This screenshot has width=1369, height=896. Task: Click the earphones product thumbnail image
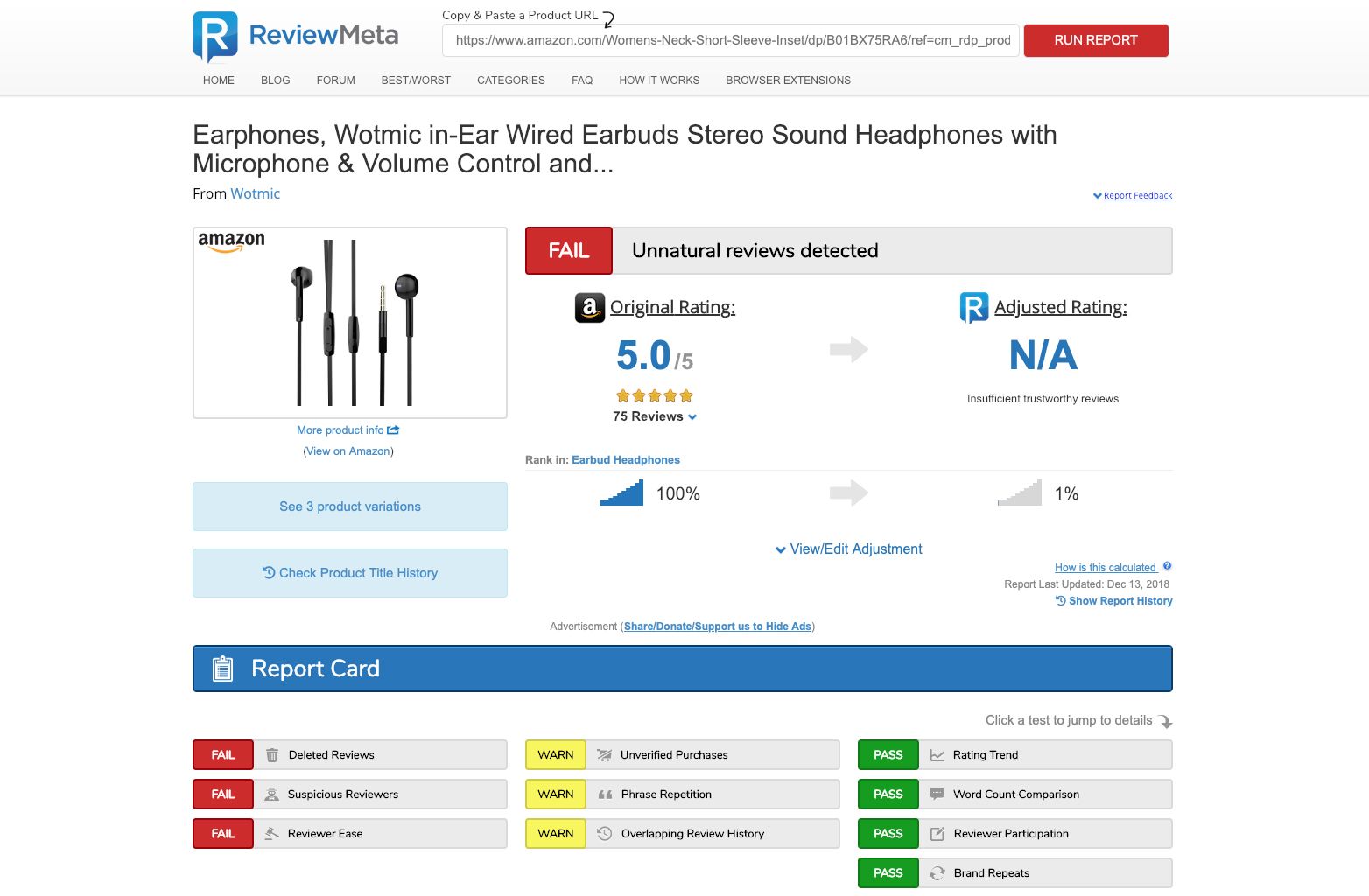(x=350, y=323)
